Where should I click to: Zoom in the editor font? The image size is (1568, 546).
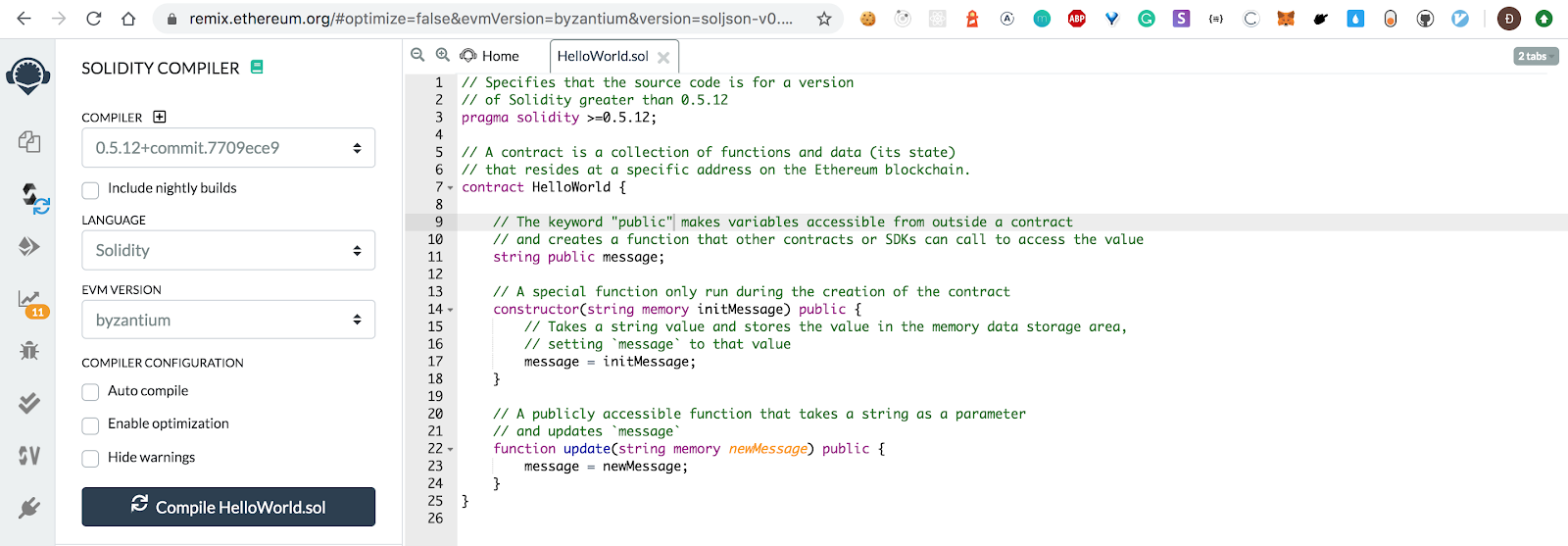pyautogui.click(x=443, y=56)
